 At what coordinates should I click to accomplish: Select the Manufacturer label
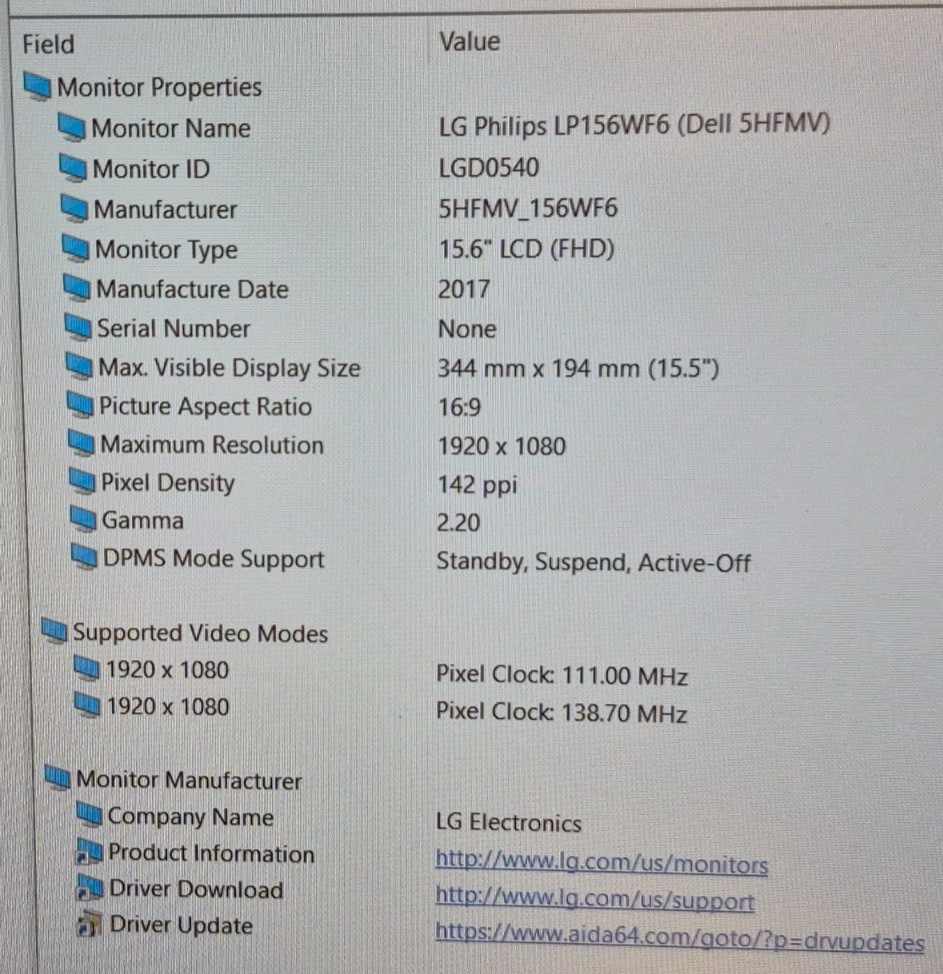(165, 209)
